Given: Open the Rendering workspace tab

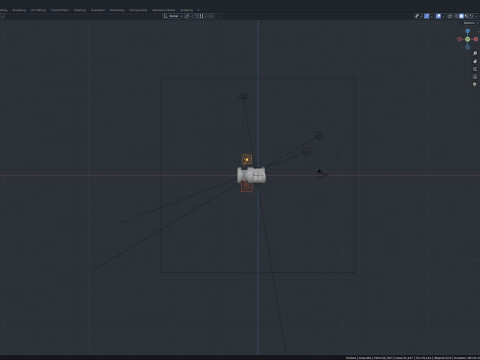Looking at the screenshot, I should [x=117, y=10].
